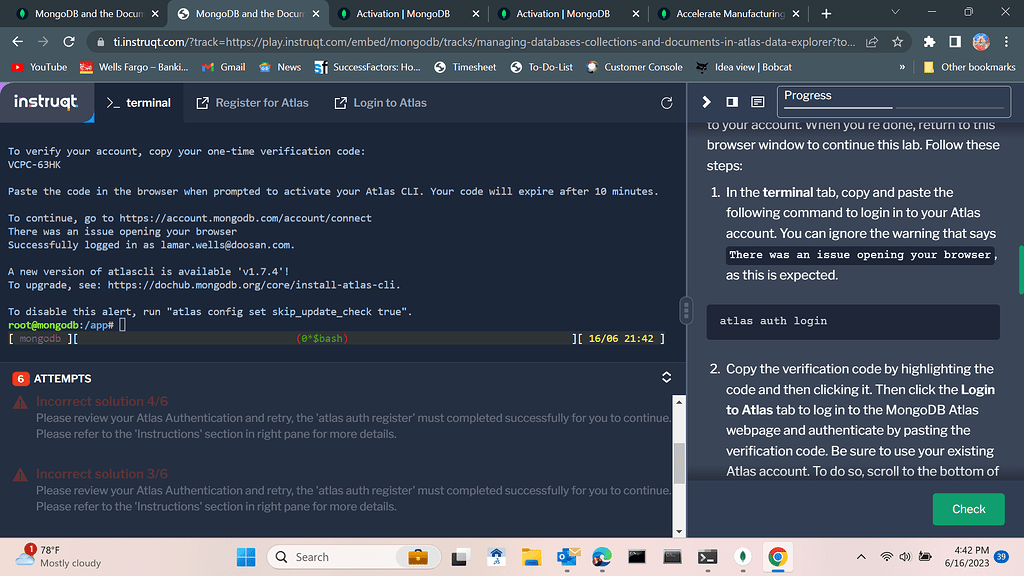
Task: Open the Login to Atlas tab
Action: pos(380,103)
